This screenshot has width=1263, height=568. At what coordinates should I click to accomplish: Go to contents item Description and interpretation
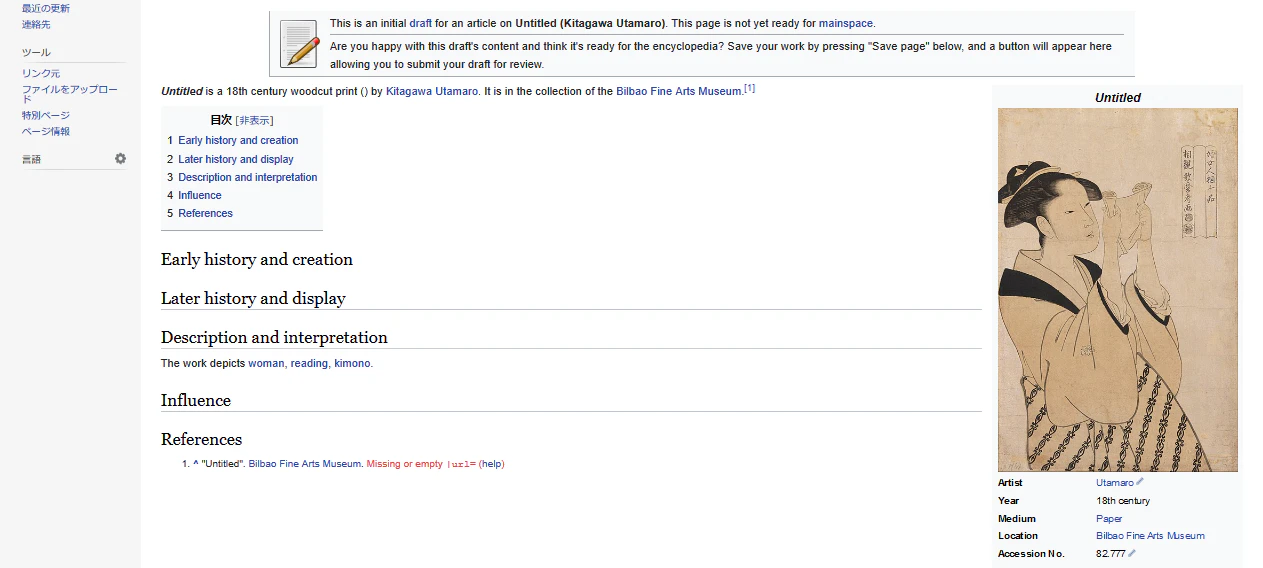[248, 177]
